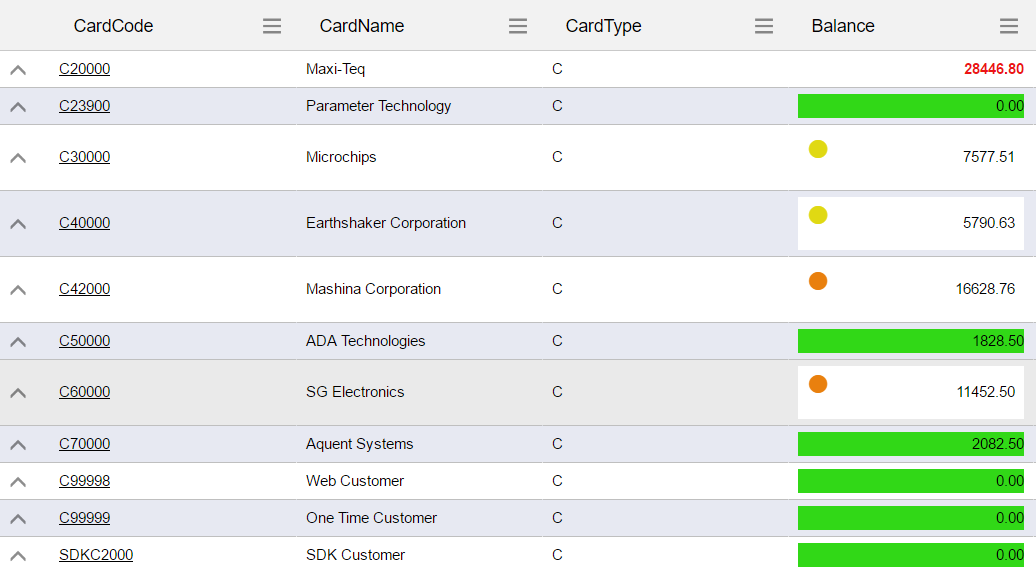Select the 16628.76 balance value

[985, 289]
